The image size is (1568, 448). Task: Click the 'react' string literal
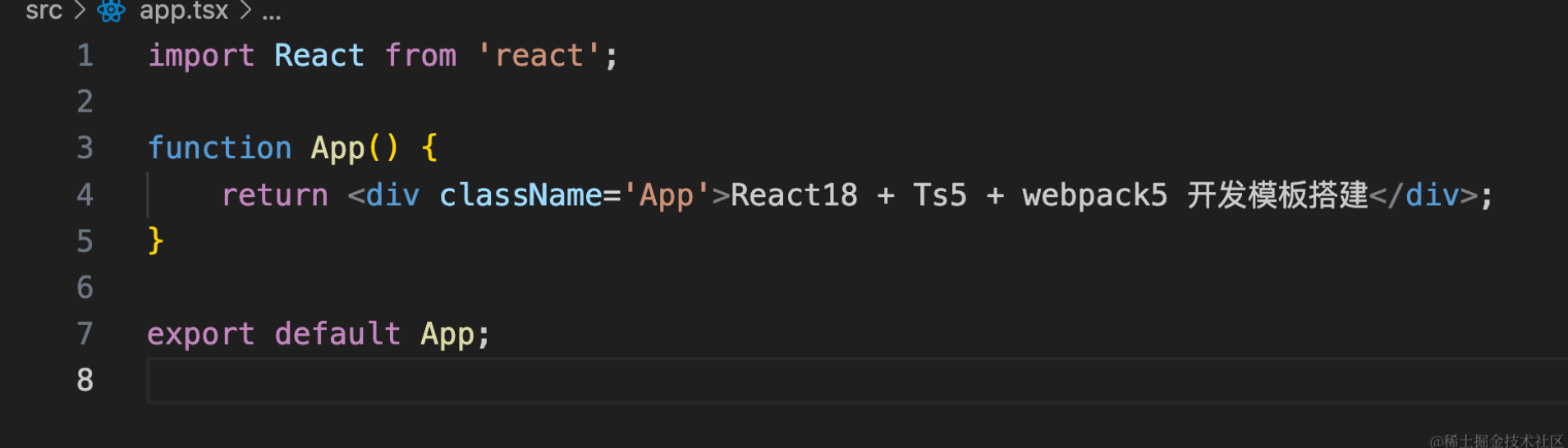click(539, 55)
